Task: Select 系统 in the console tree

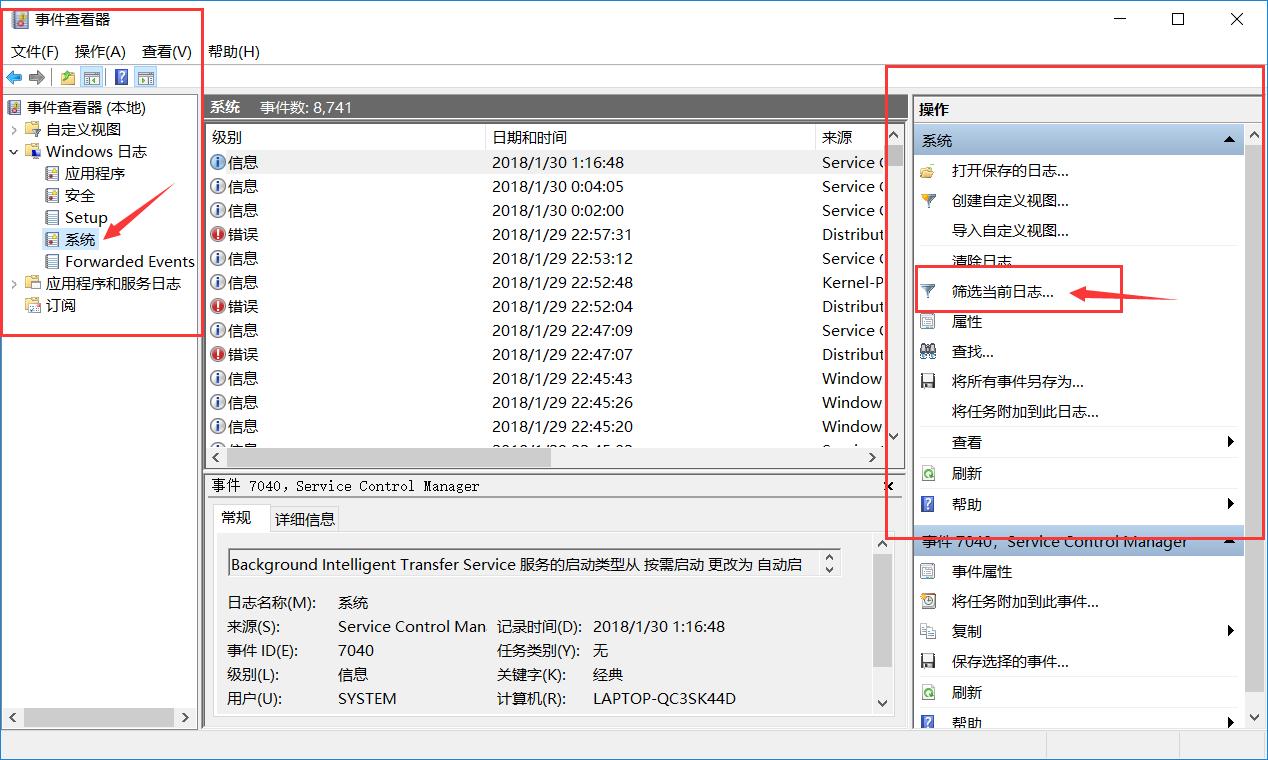Action: click(x=80, y=239)
